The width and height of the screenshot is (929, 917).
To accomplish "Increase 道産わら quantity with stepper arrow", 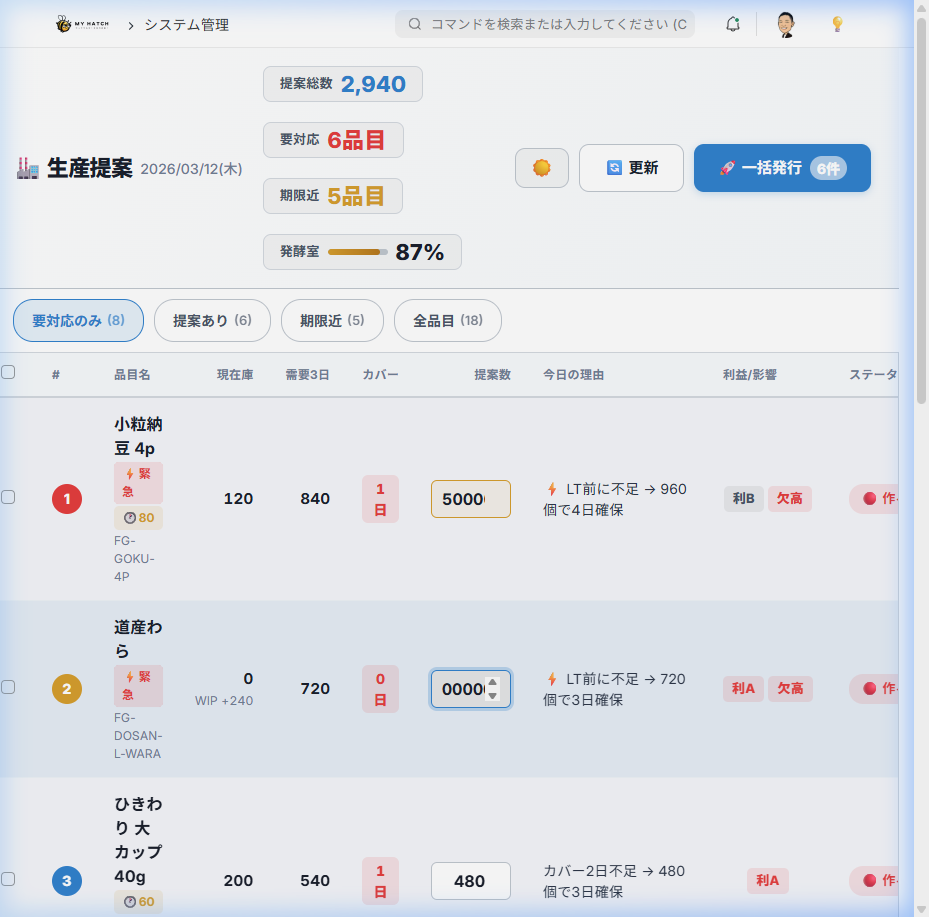I will 491,682.
